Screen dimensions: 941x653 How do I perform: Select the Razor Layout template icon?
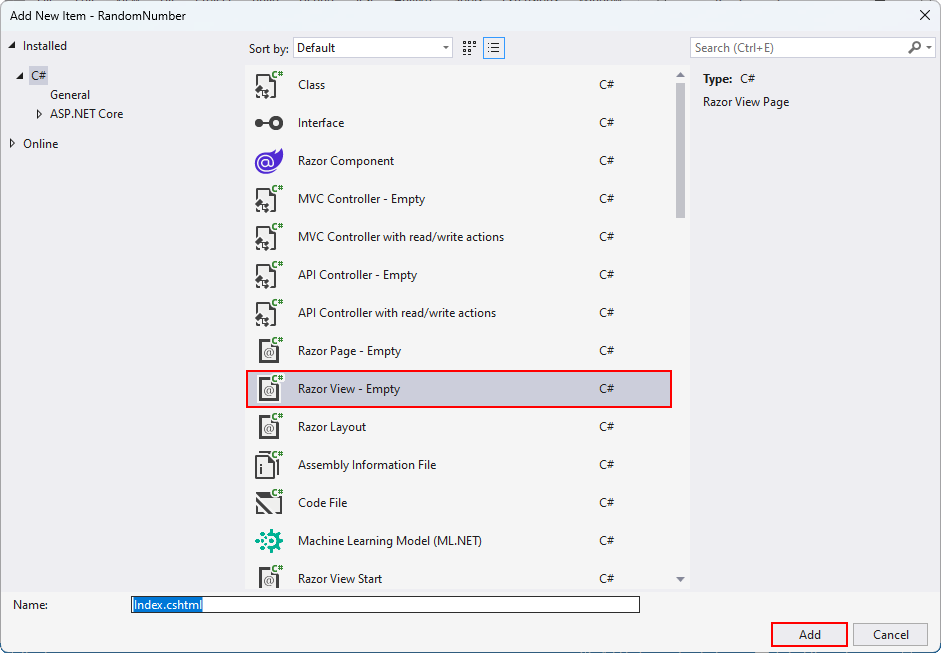point(268,426)
